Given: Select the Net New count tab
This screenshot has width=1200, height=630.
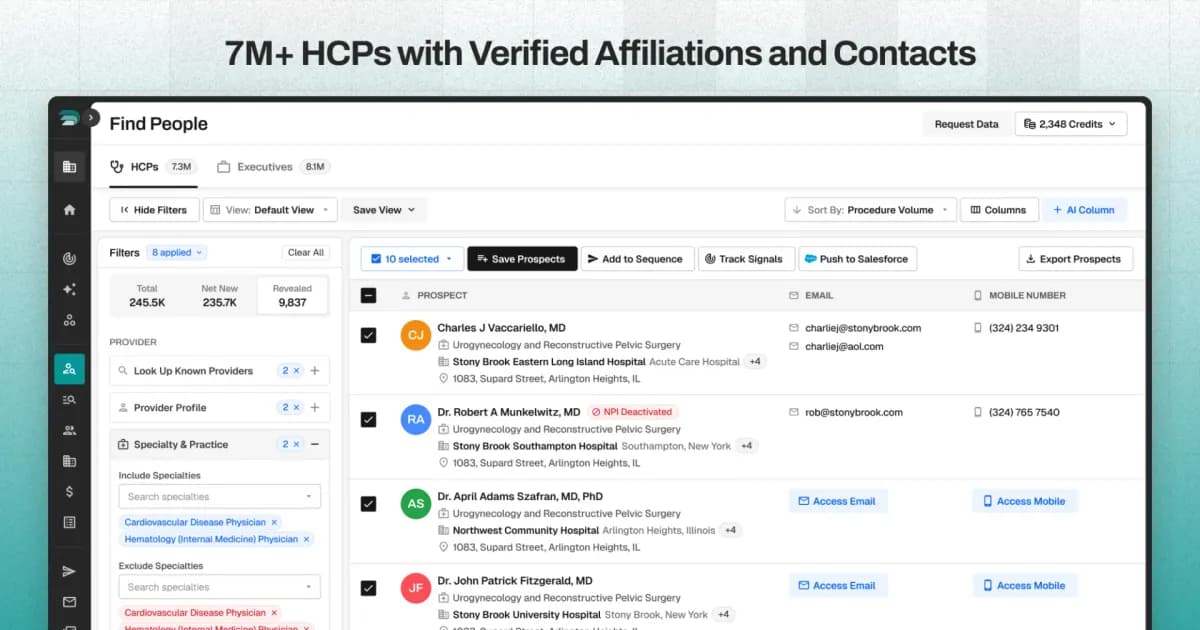Looking at the screenshot, I should (219, 295).
